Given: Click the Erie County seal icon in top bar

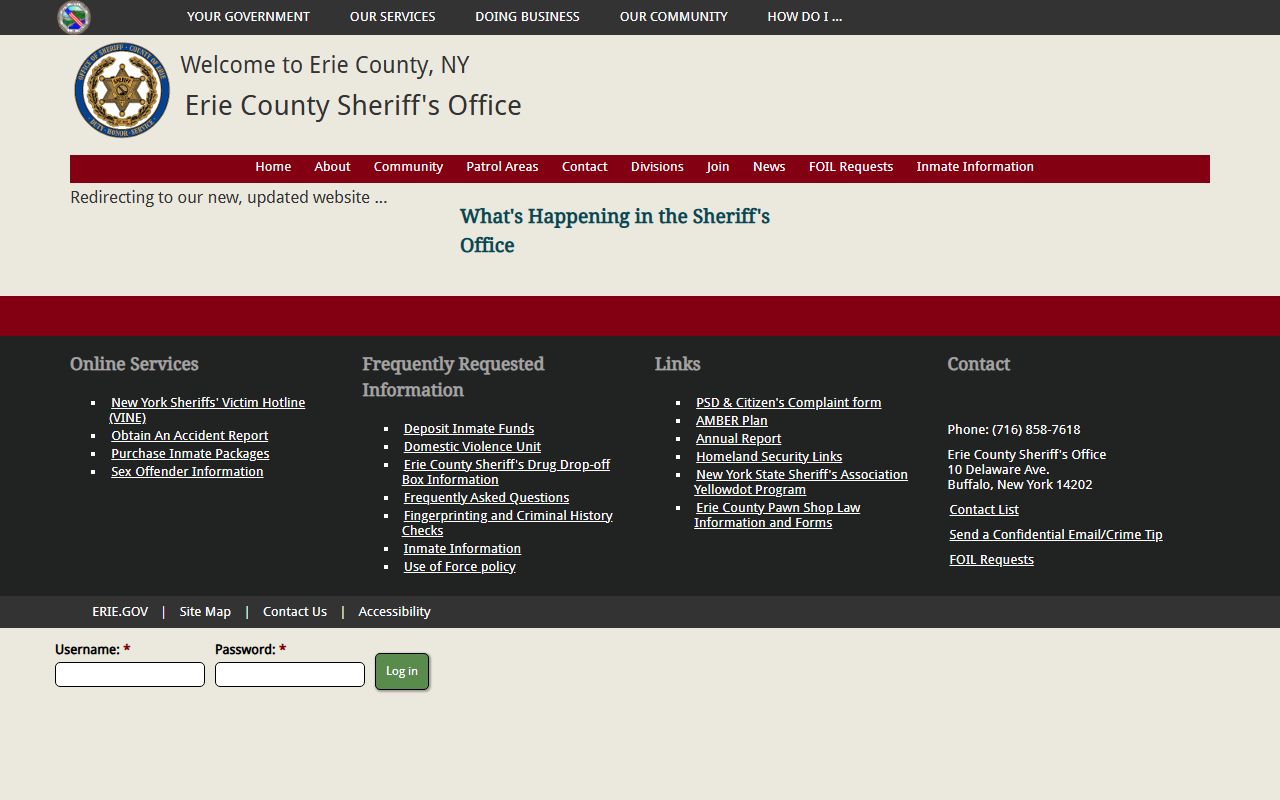Looking at the screenshot, I should click(x=74, y=17).
